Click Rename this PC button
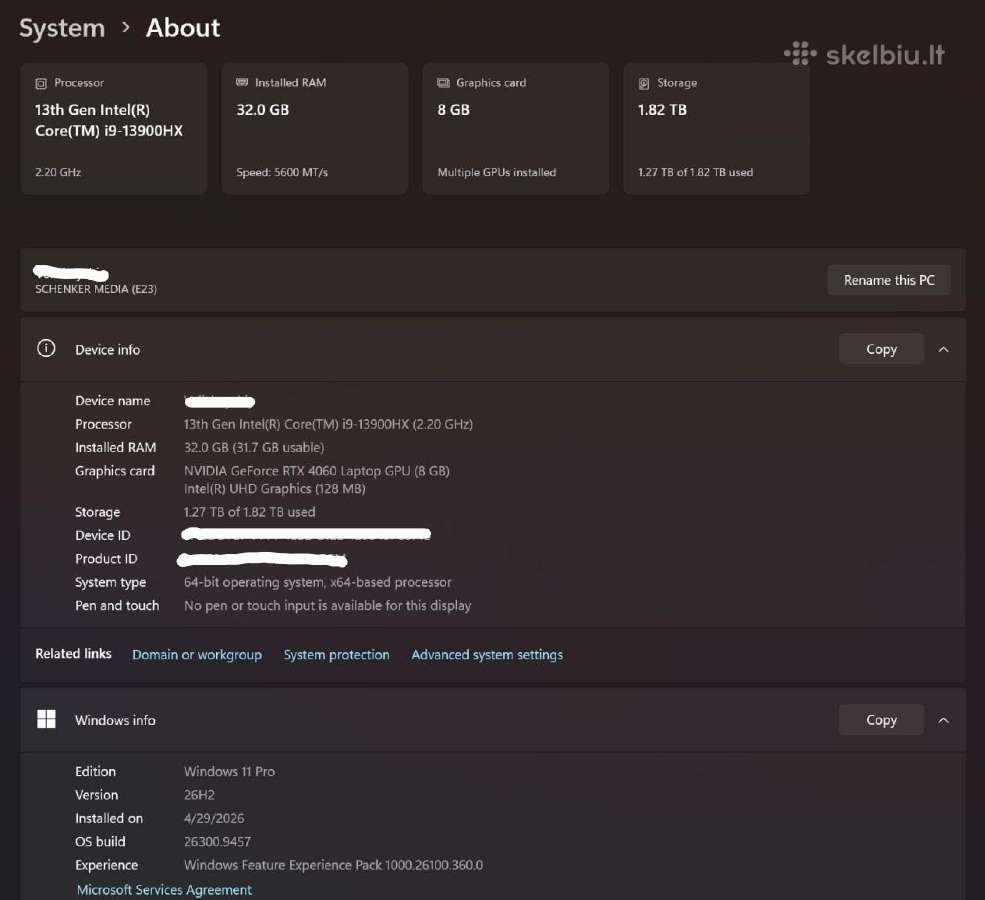The width and height of the screenshot is (985, 900). [889, 280]
